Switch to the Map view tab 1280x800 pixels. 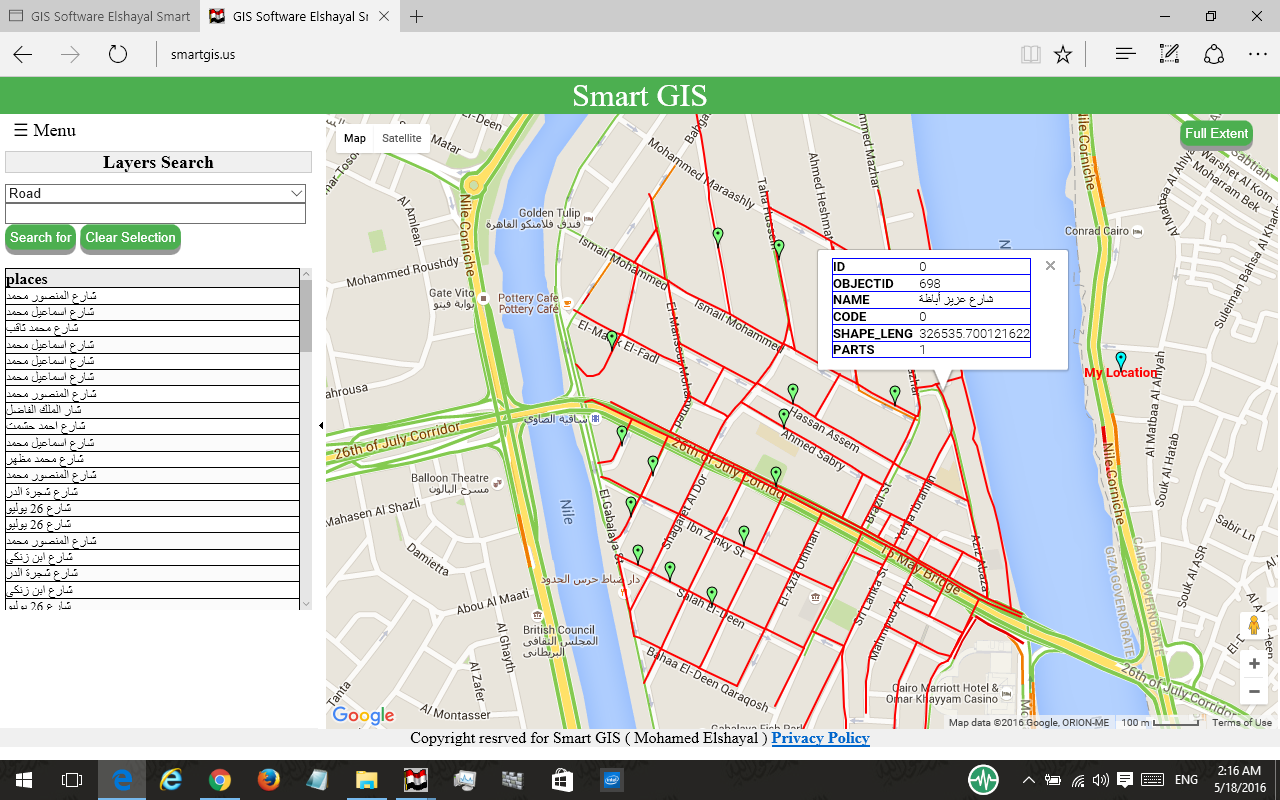355,138
